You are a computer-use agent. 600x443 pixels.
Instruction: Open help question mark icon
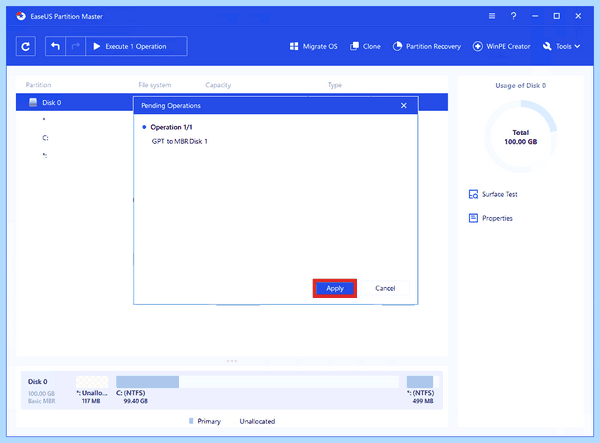pos(514,16)
